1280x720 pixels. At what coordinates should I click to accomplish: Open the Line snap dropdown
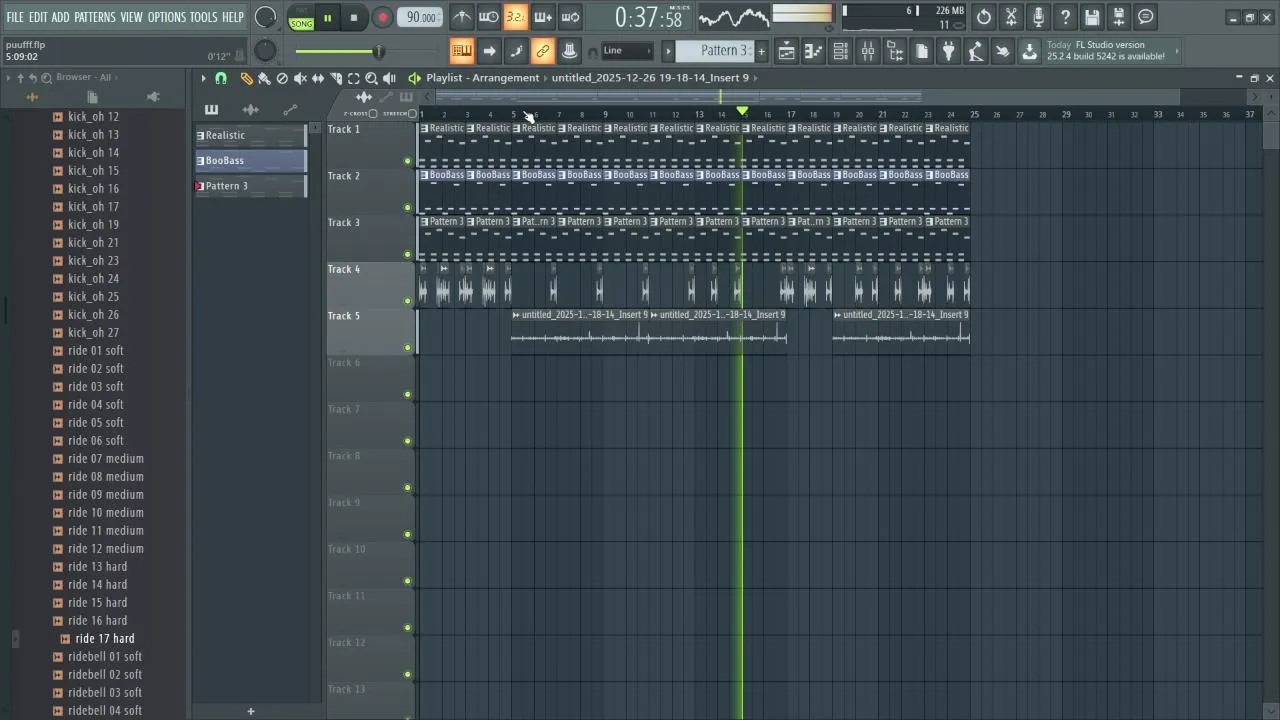coord(627,51)
